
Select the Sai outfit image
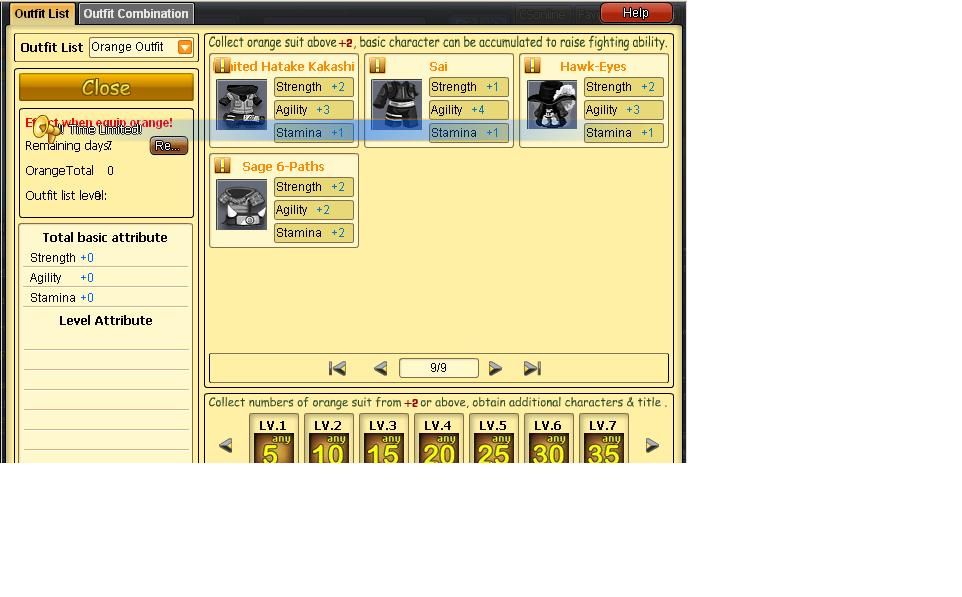[396, 104]
